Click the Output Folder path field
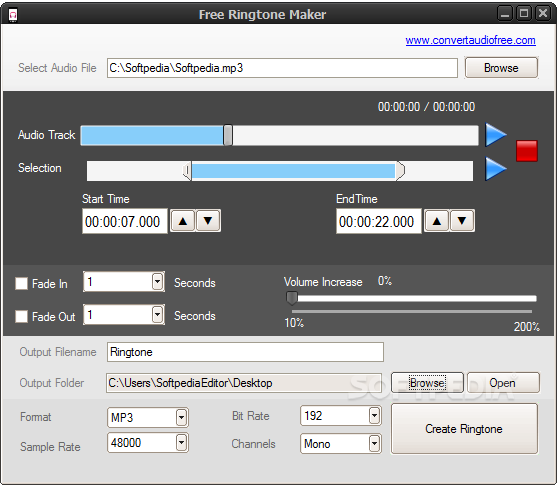 (x=244, y=383)
